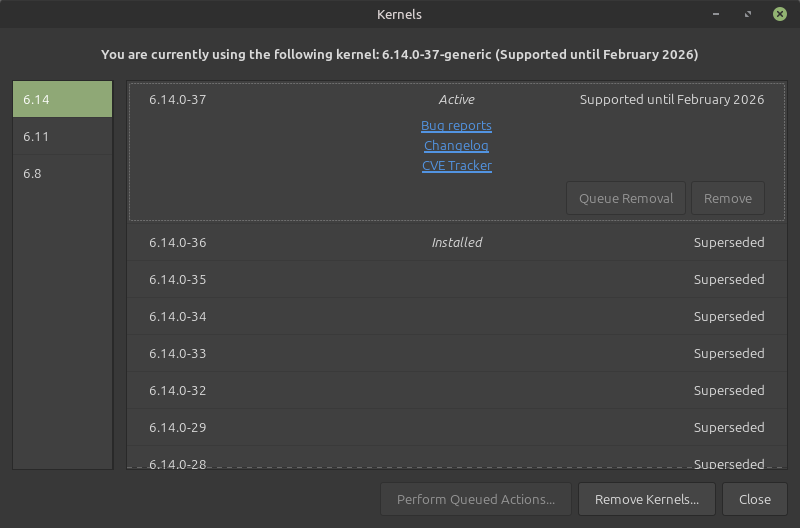The width and height of the screenshot is (800, 528).
Task: Choose the 6.14.0-29 kernel row
Action: [x=456, y=428]
